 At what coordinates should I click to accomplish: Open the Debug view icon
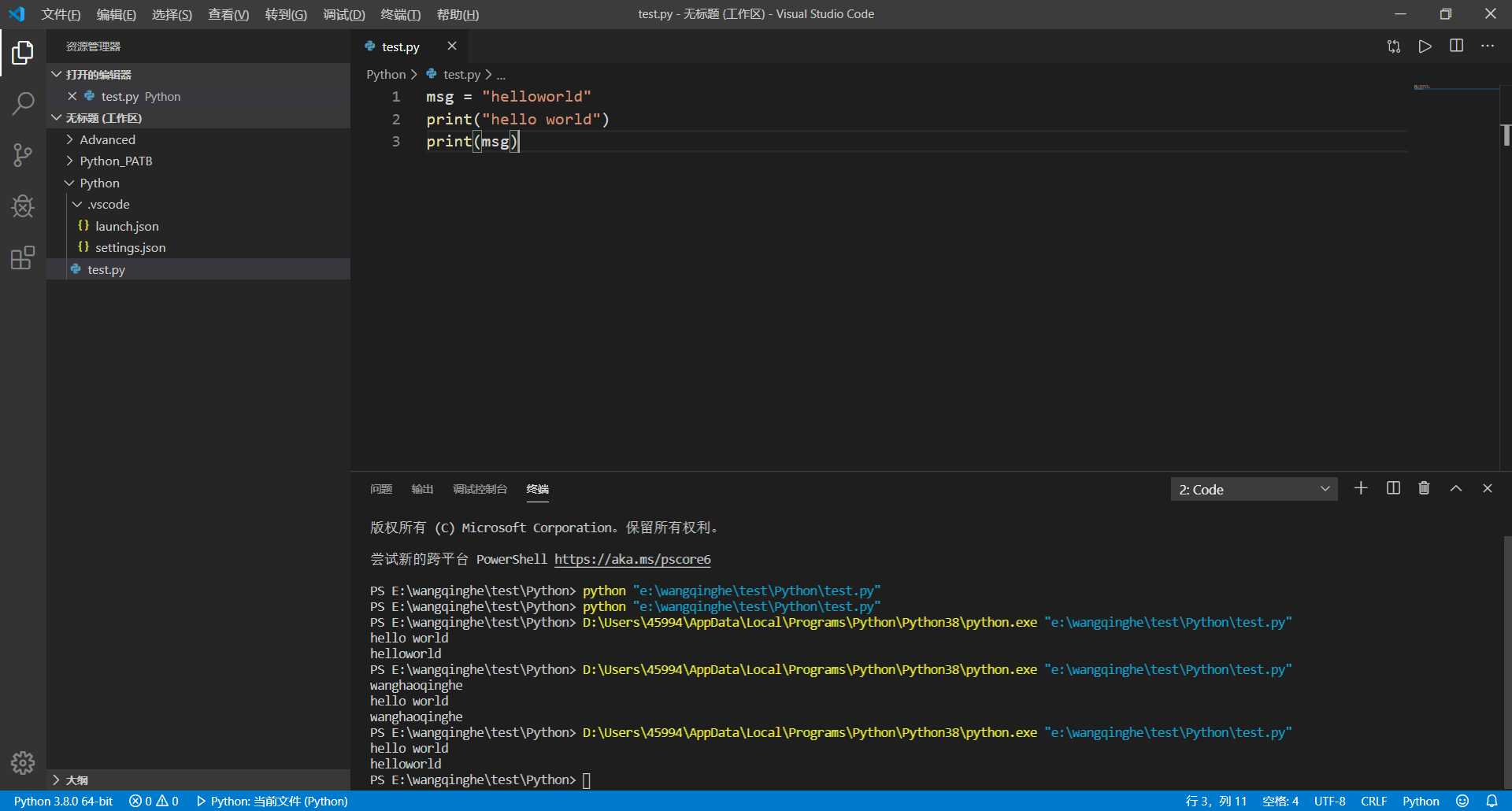(x=23, y=206)
